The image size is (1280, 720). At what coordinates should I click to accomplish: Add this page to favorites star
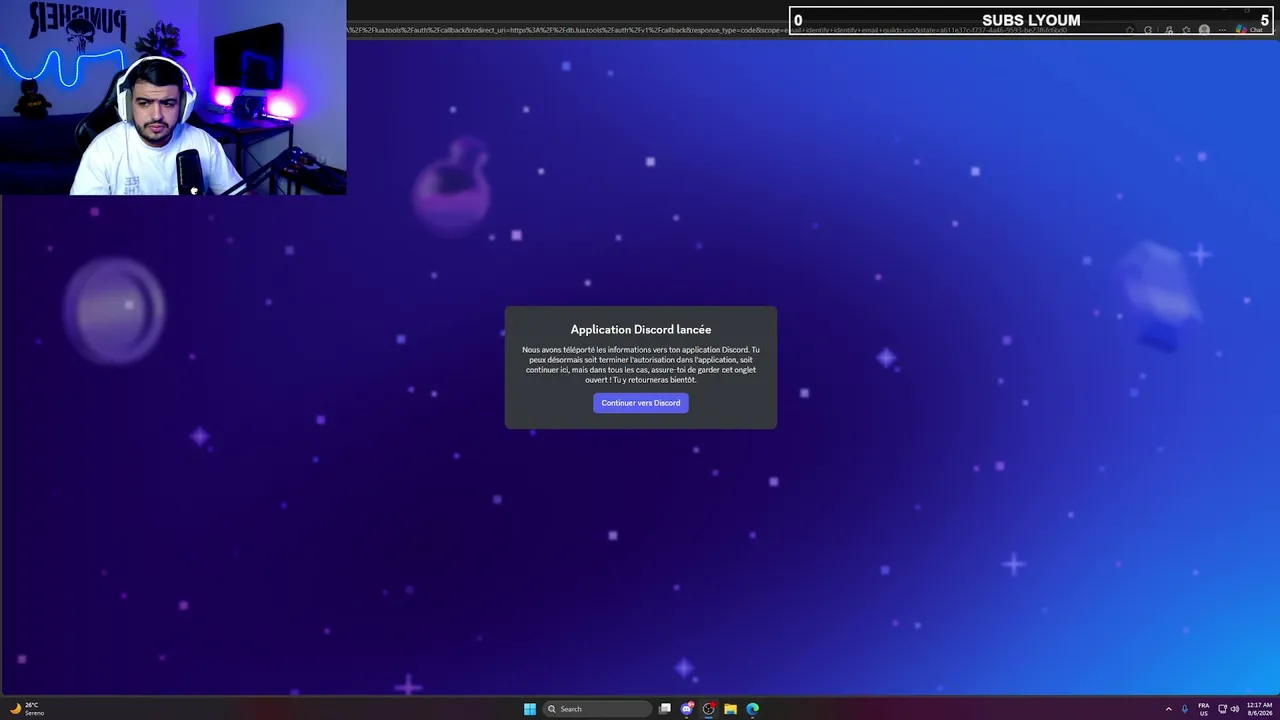(1130, 30)
